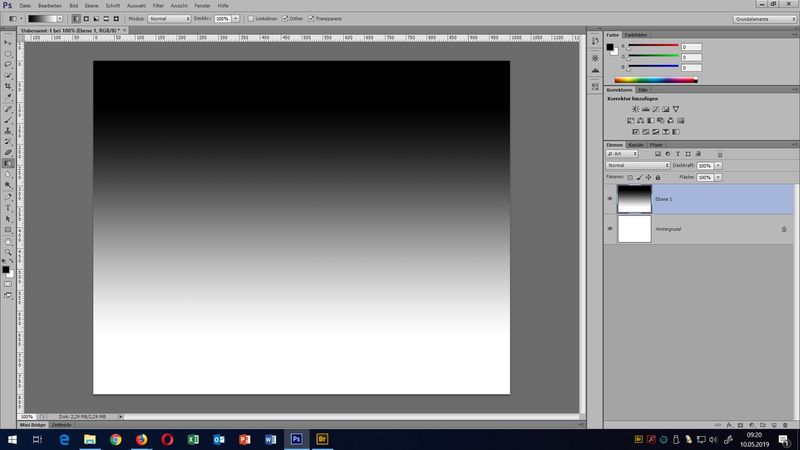800x450 pixels.
Task: Click the foreground color swatch in toolbox
Action: point(6,269)
